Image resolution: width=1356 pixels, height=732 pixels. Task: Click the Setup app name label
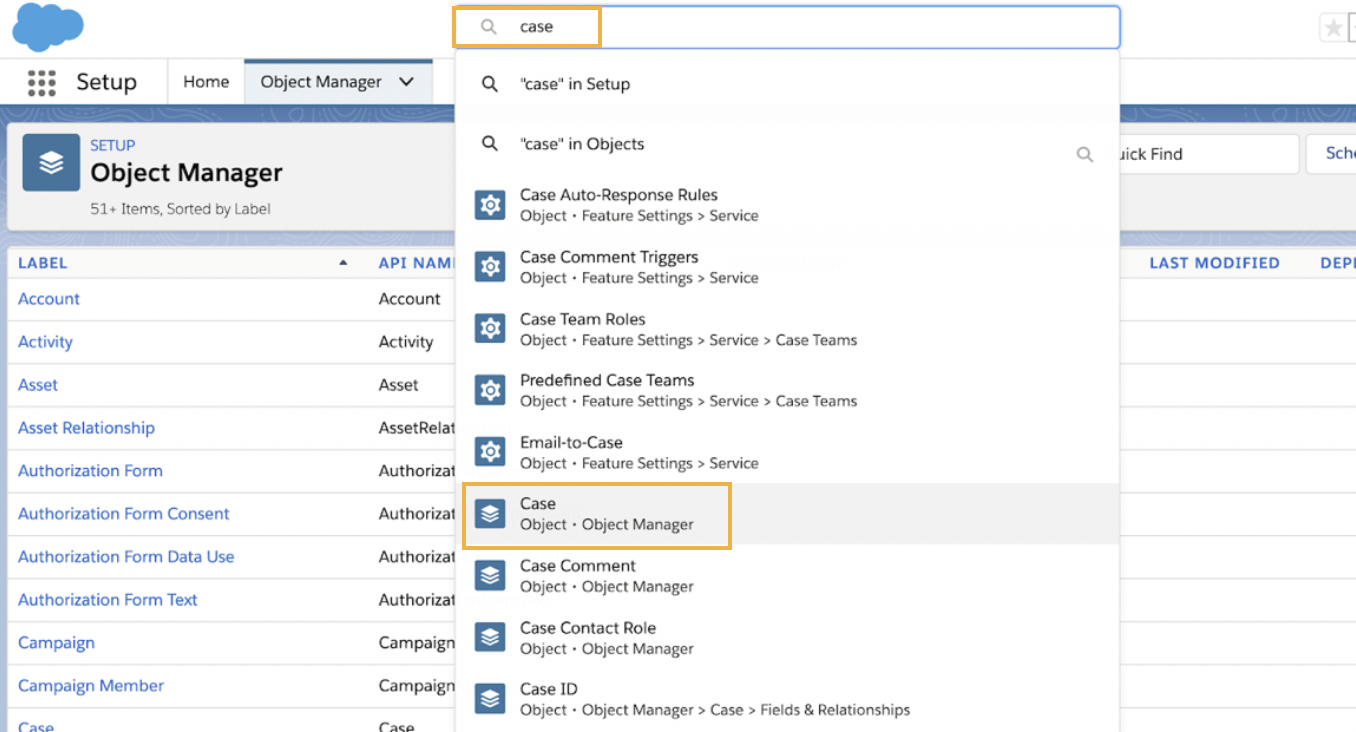[106, 82]
